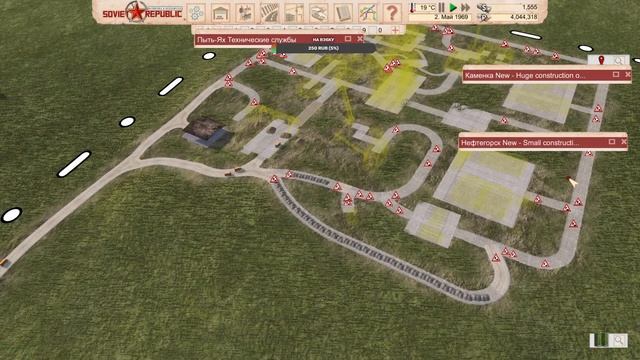Click the dollar money icon beside 4,044,318

coord(483,17)
